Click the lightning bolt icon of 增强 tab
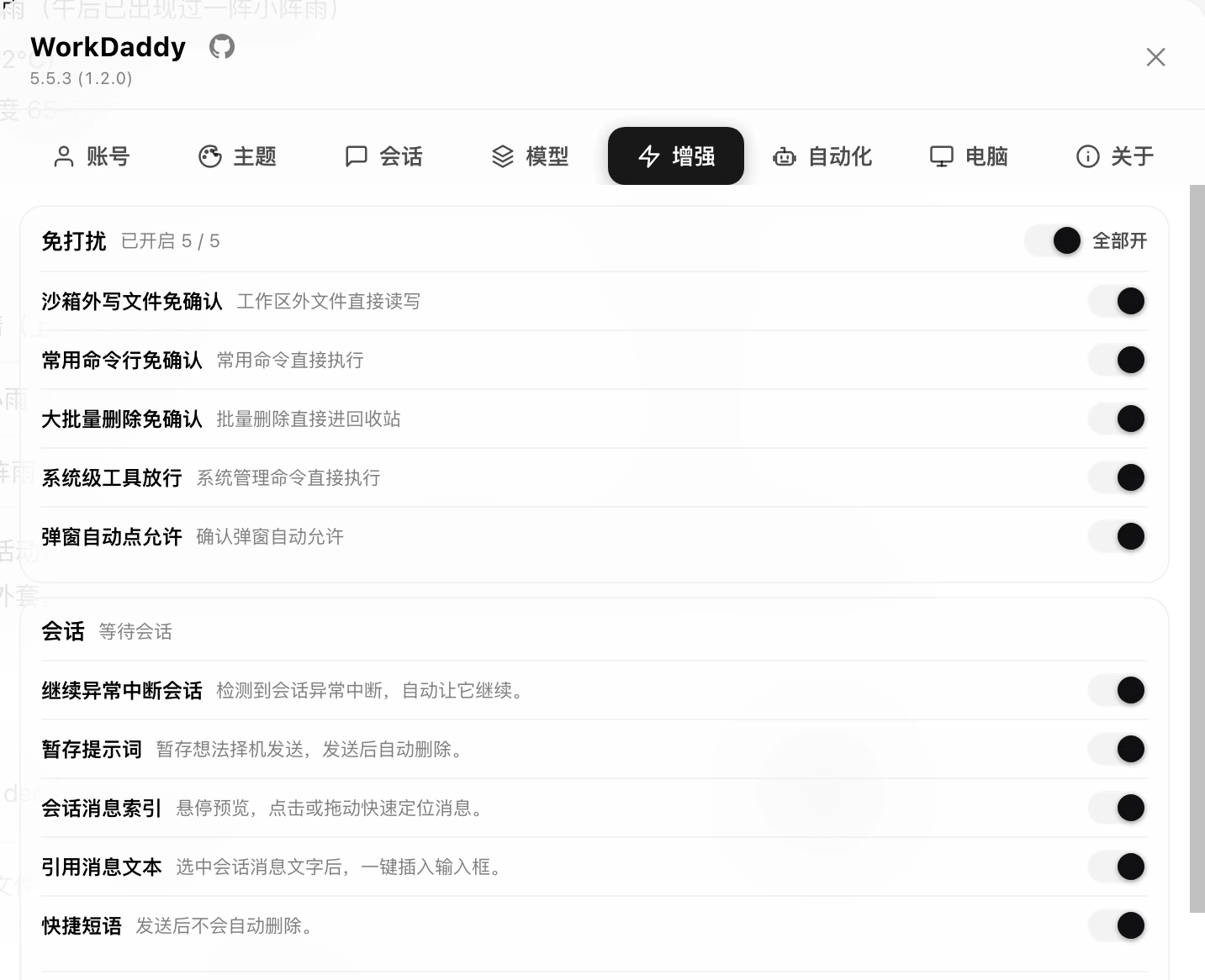 tap(649, 156)
